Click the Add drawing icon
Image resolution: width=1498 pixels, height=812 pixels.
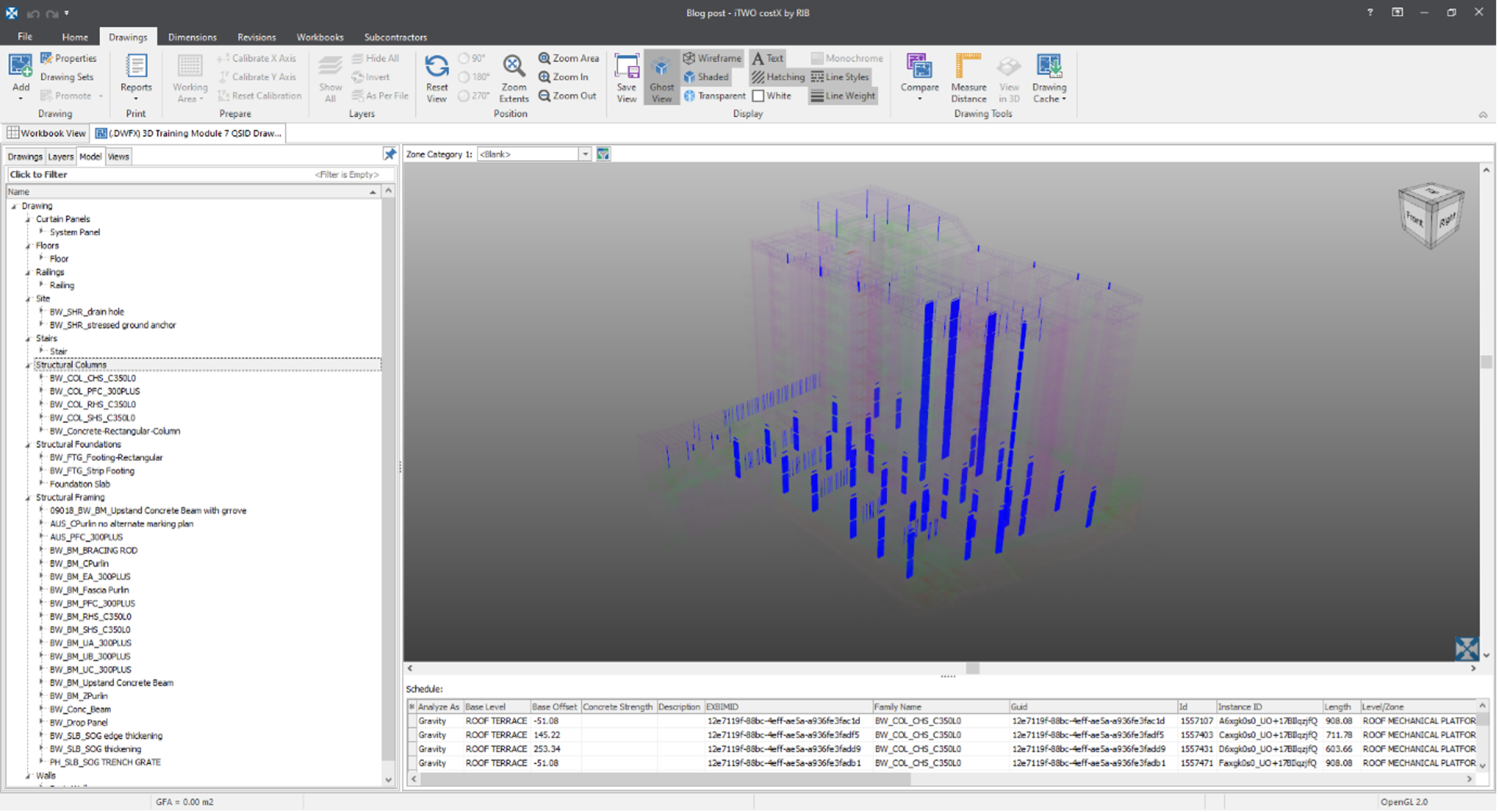[20, 67]
